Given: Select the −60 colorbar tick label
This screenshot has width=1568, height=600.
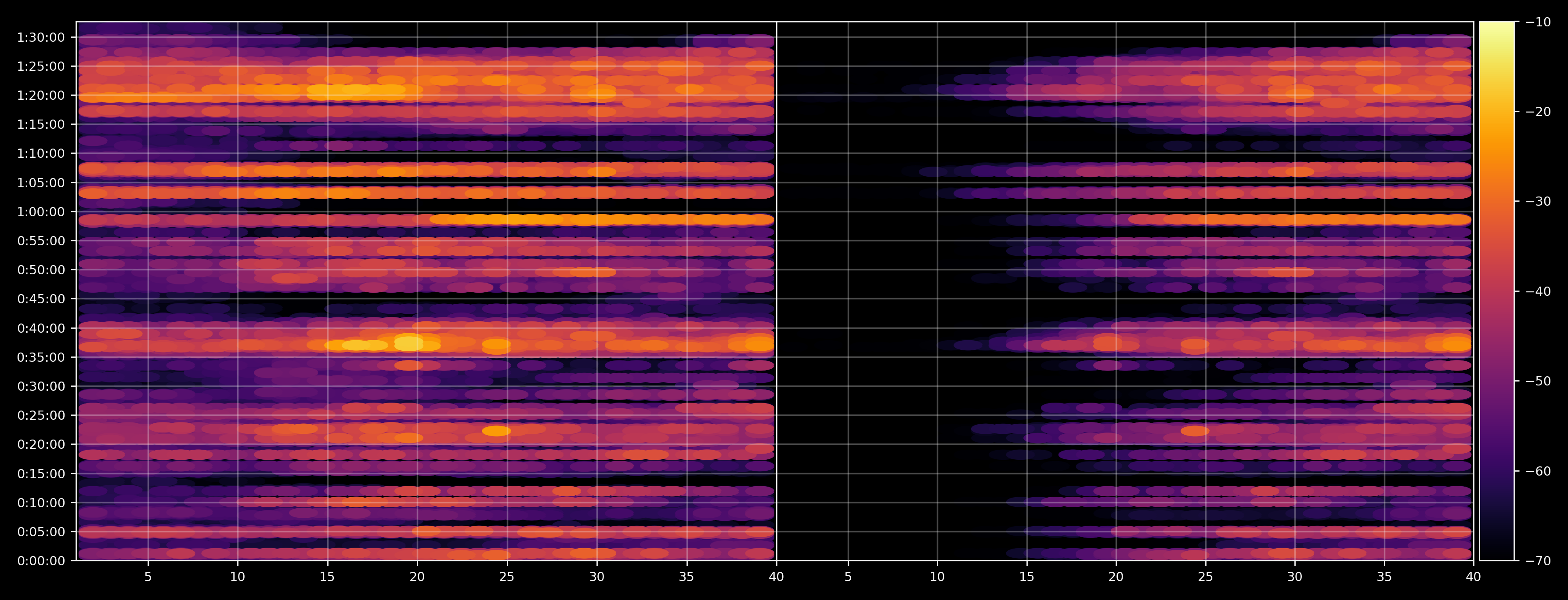Looking at the screenshot, I should 1539,471.
